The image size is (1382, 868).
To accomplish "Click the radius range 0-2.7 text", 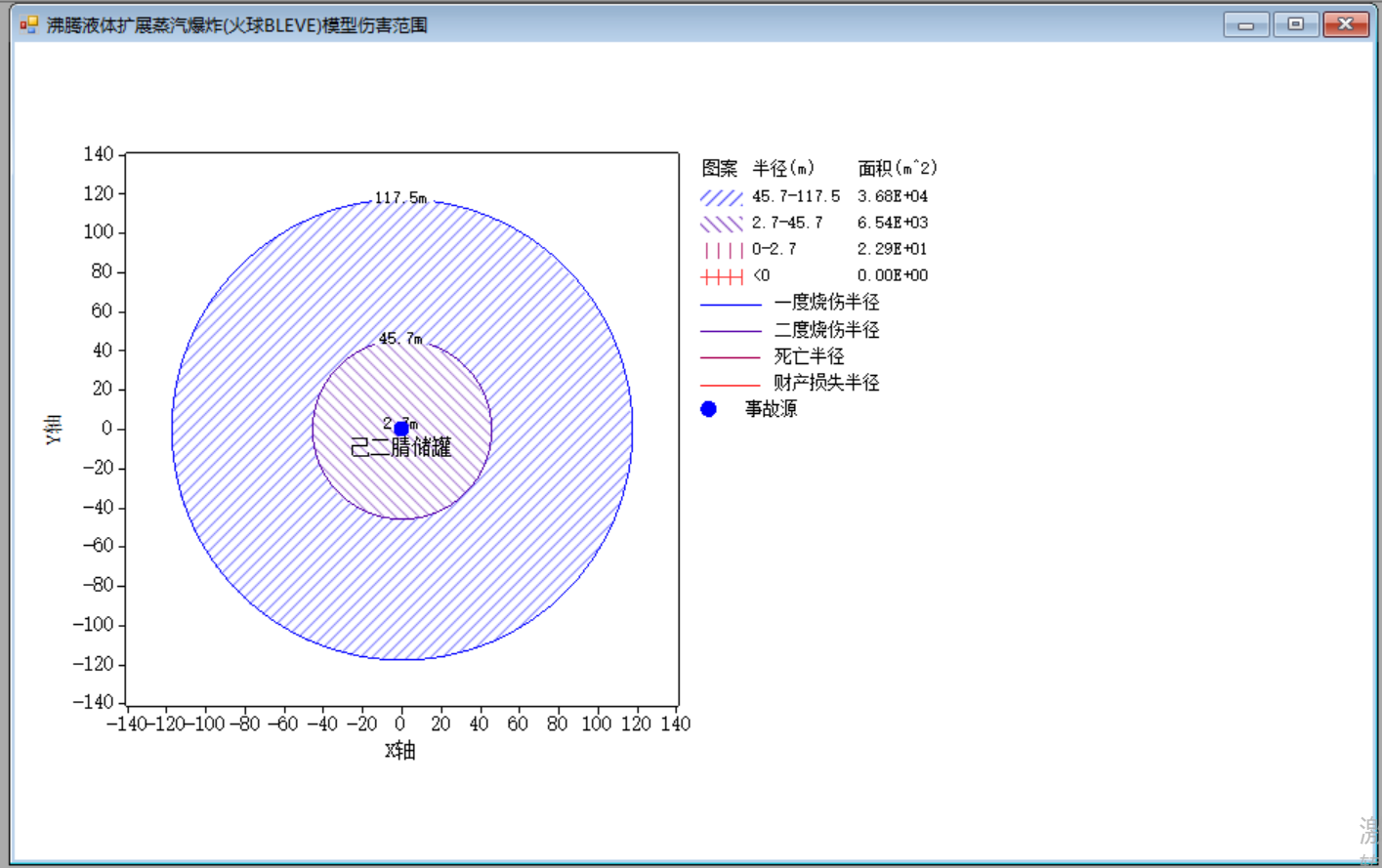I will point(775,250).
